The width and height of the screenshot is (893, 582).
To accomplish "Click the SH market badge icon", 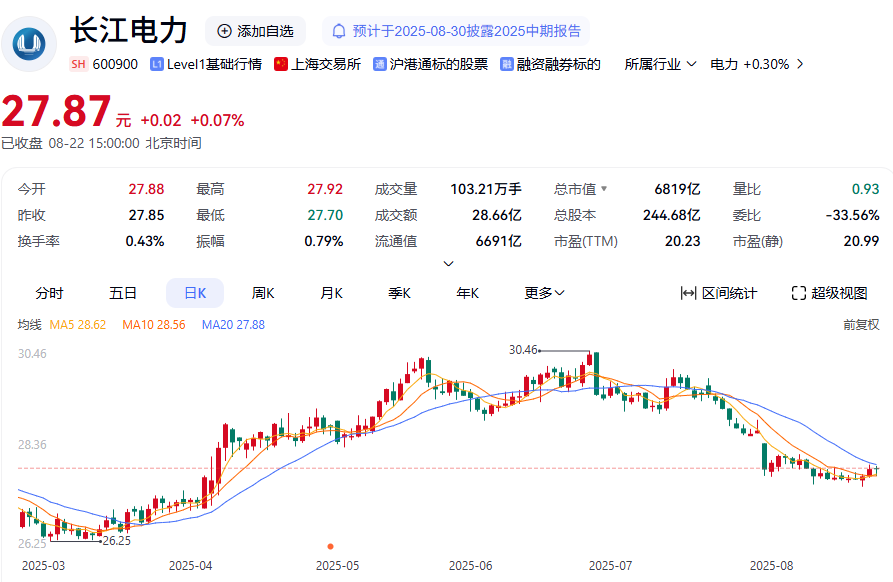I will [79, 64].
